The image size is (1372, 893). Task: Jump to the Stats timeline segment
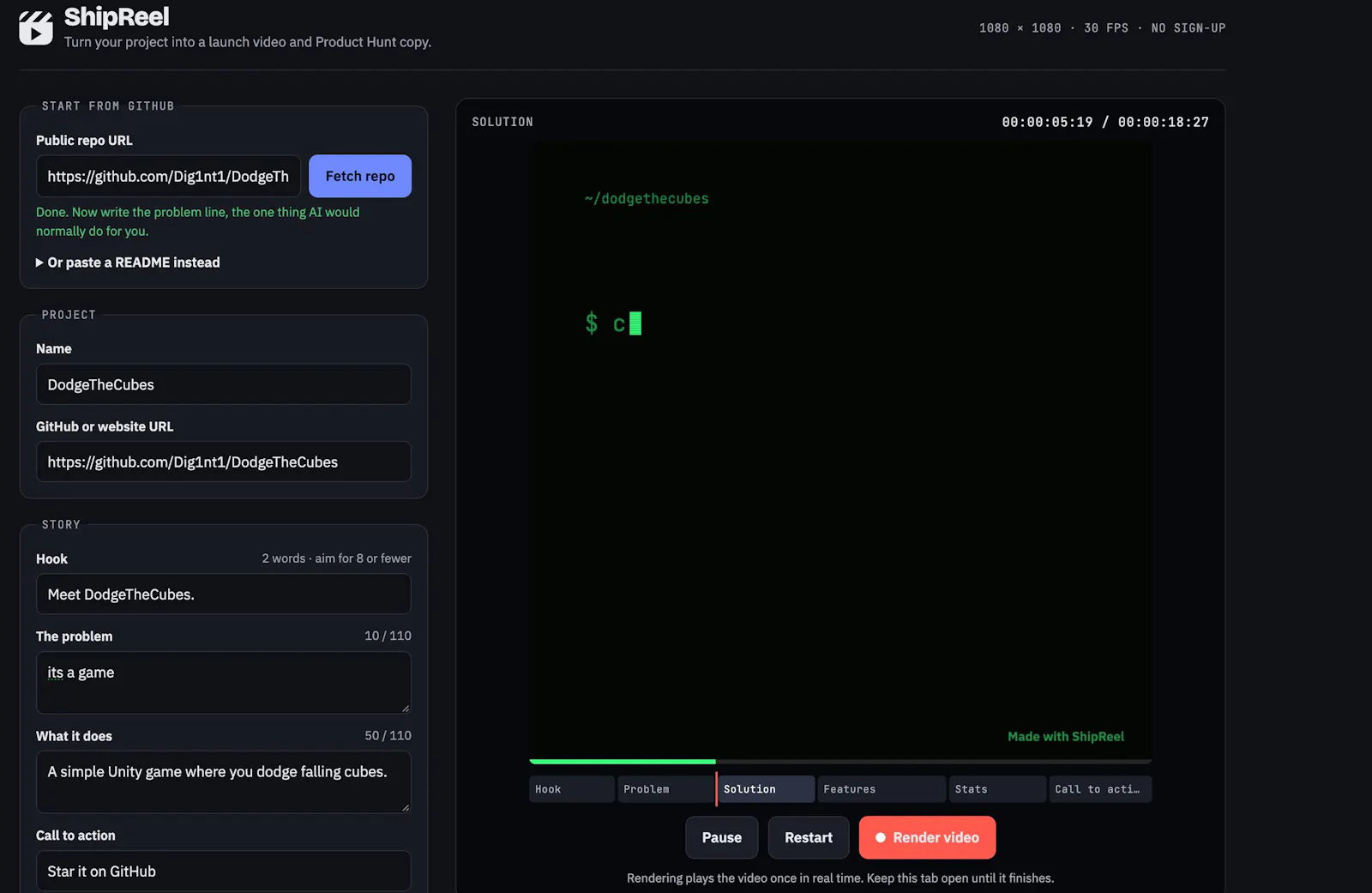997,789
